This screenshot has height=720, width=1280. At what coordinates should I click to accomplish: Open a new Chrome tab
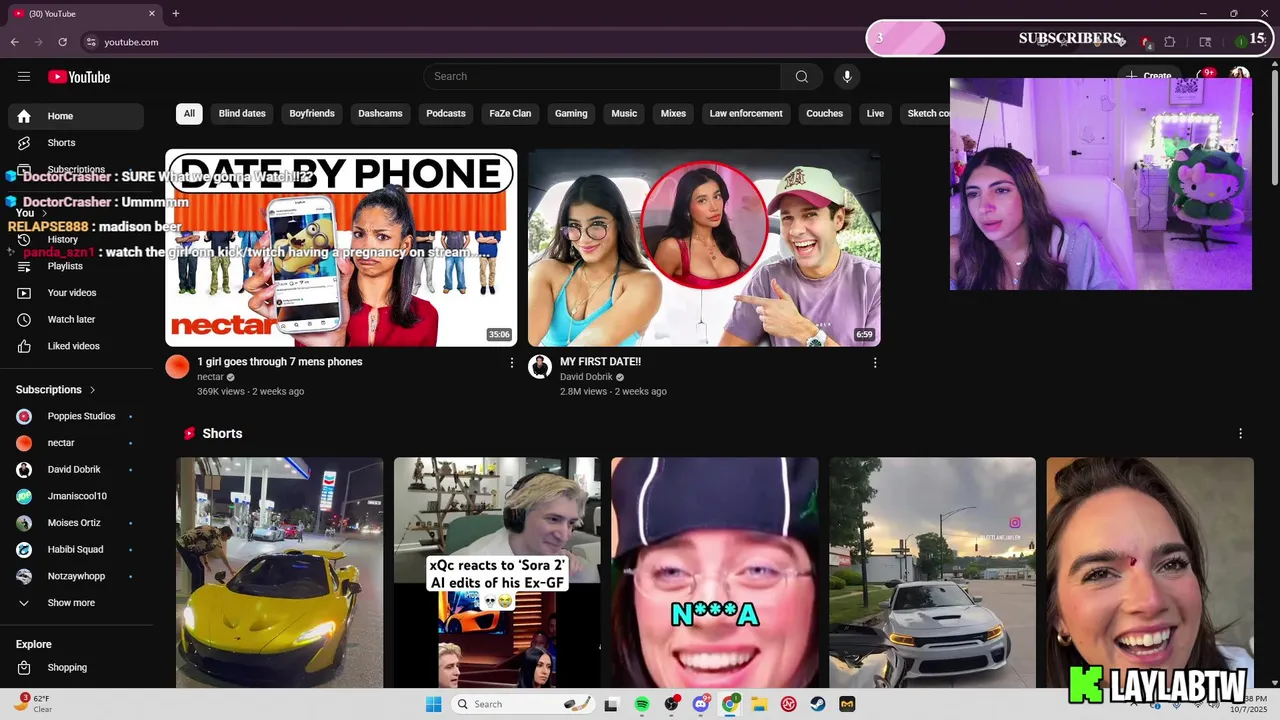pos(176,14)
